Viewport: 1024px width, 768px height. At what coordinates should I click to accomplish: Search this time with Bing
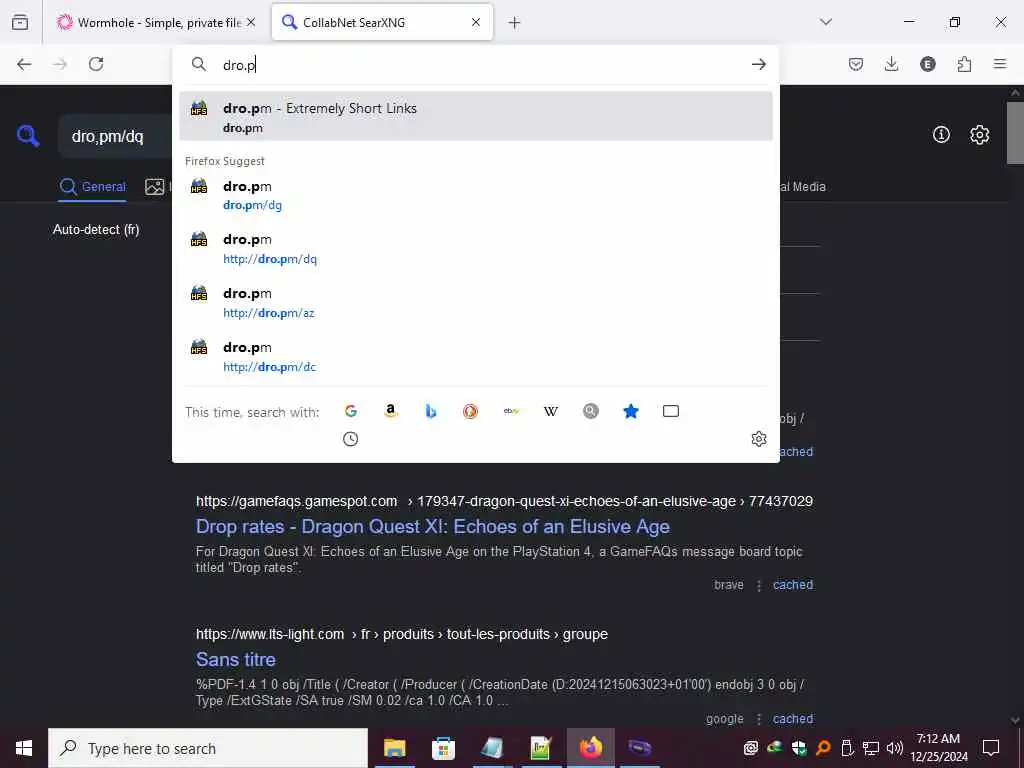[430, 411]
